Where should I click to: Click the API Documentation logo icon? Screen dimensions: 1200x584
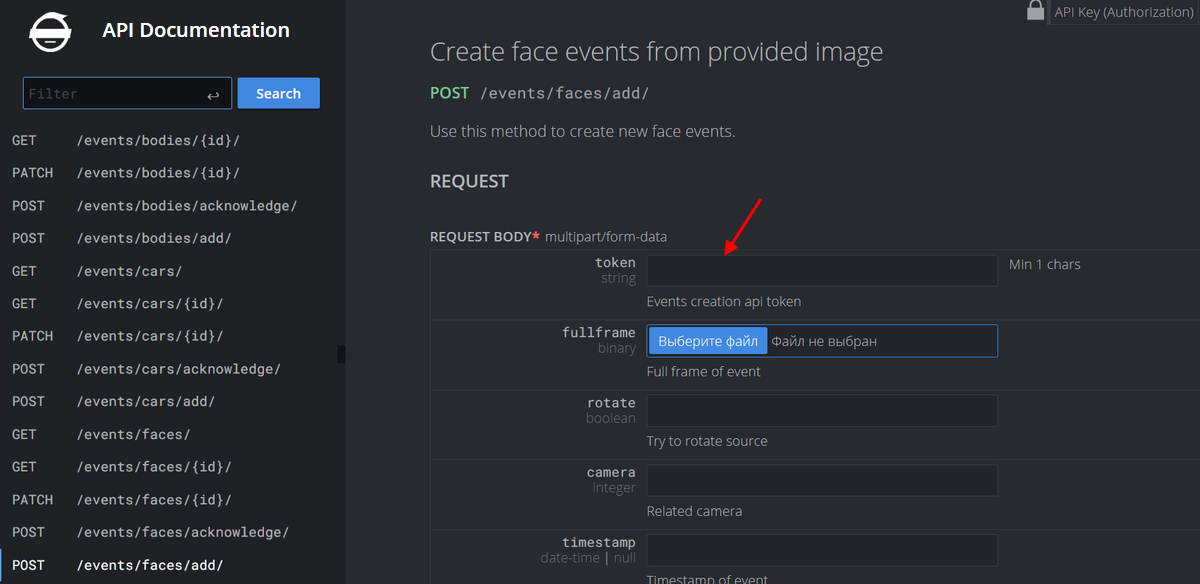[x=49, y=32]
